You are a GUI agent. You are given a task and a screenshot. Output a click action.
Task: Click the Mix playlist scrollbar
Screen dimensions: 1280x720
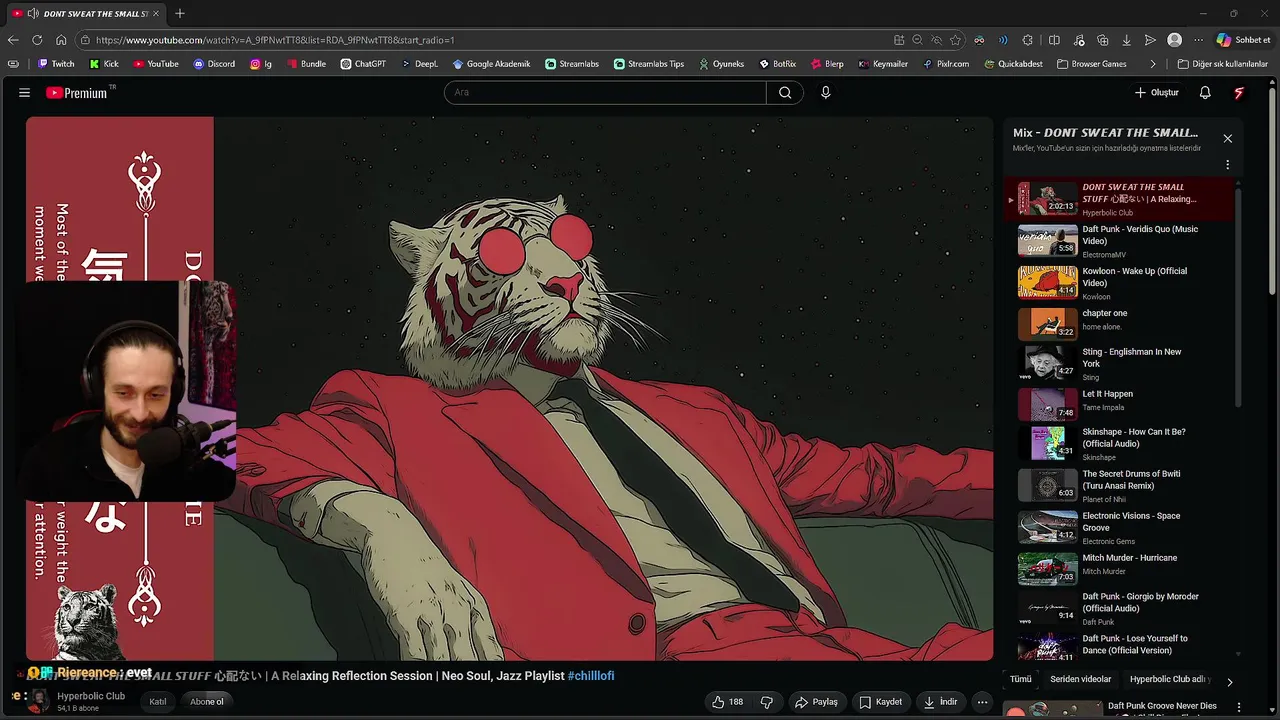coord(1238,298)
